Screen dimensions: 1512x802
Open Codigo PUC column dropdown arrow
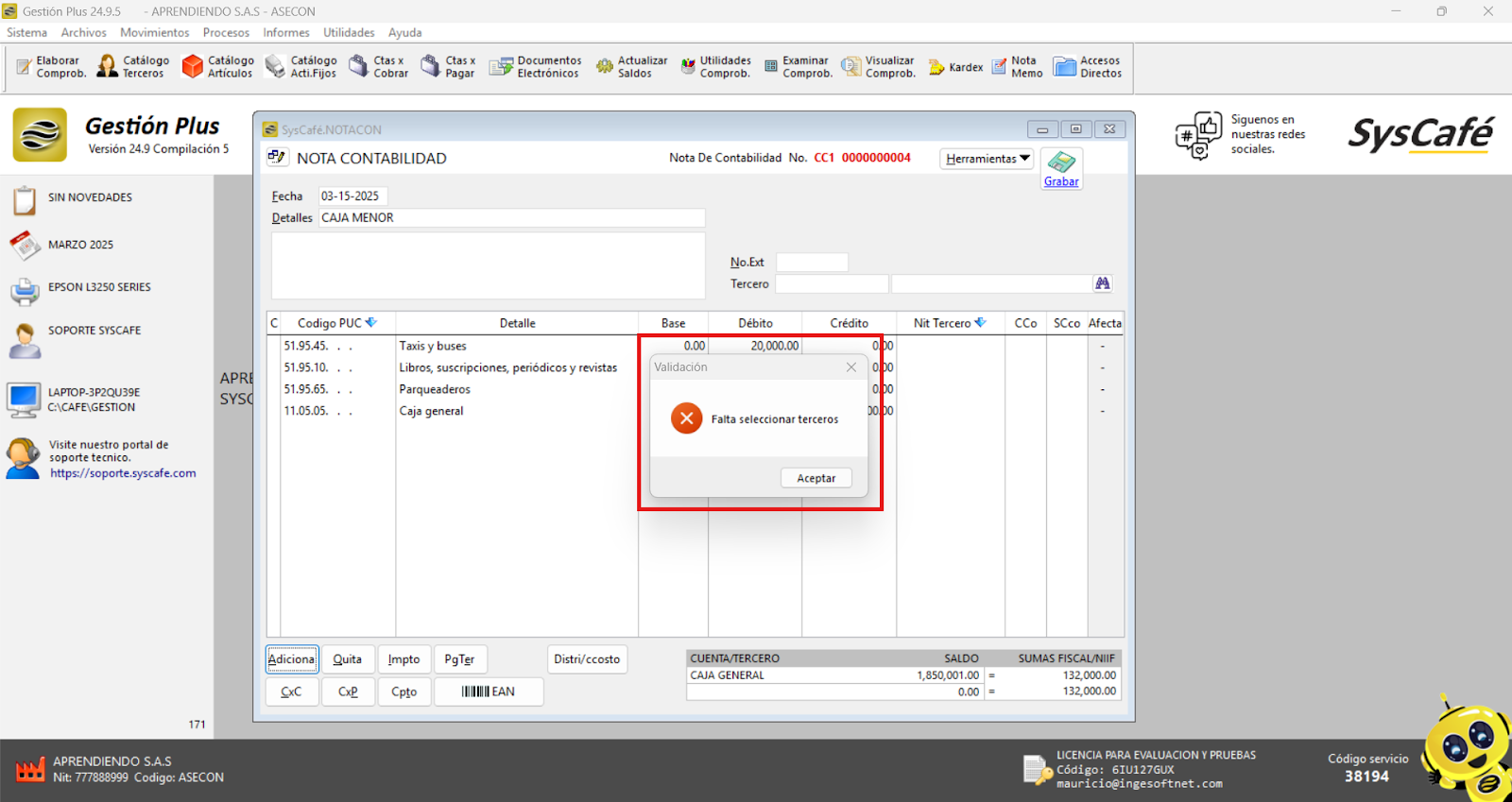(x=371, y=323)
